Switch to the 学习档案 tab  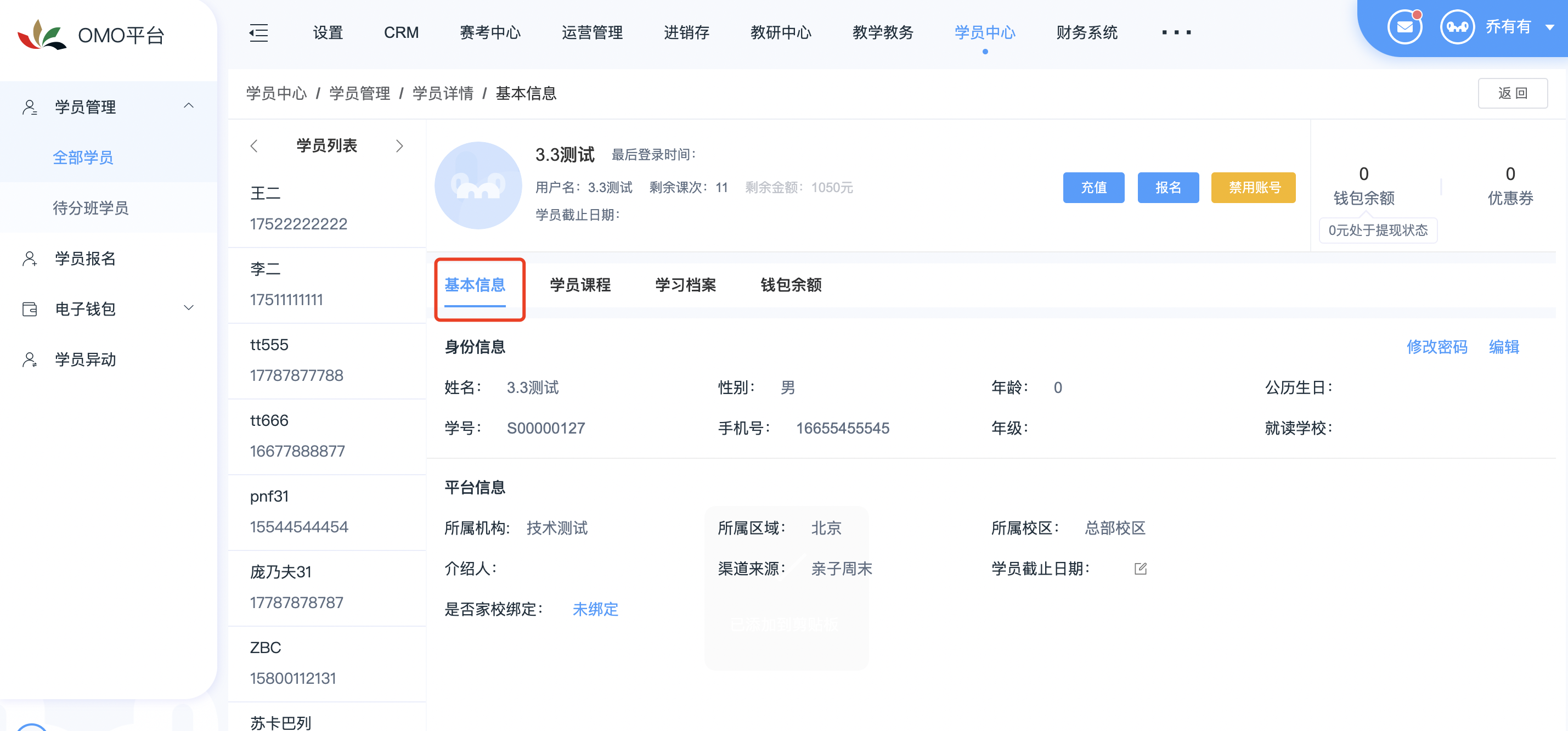point(685,285)
